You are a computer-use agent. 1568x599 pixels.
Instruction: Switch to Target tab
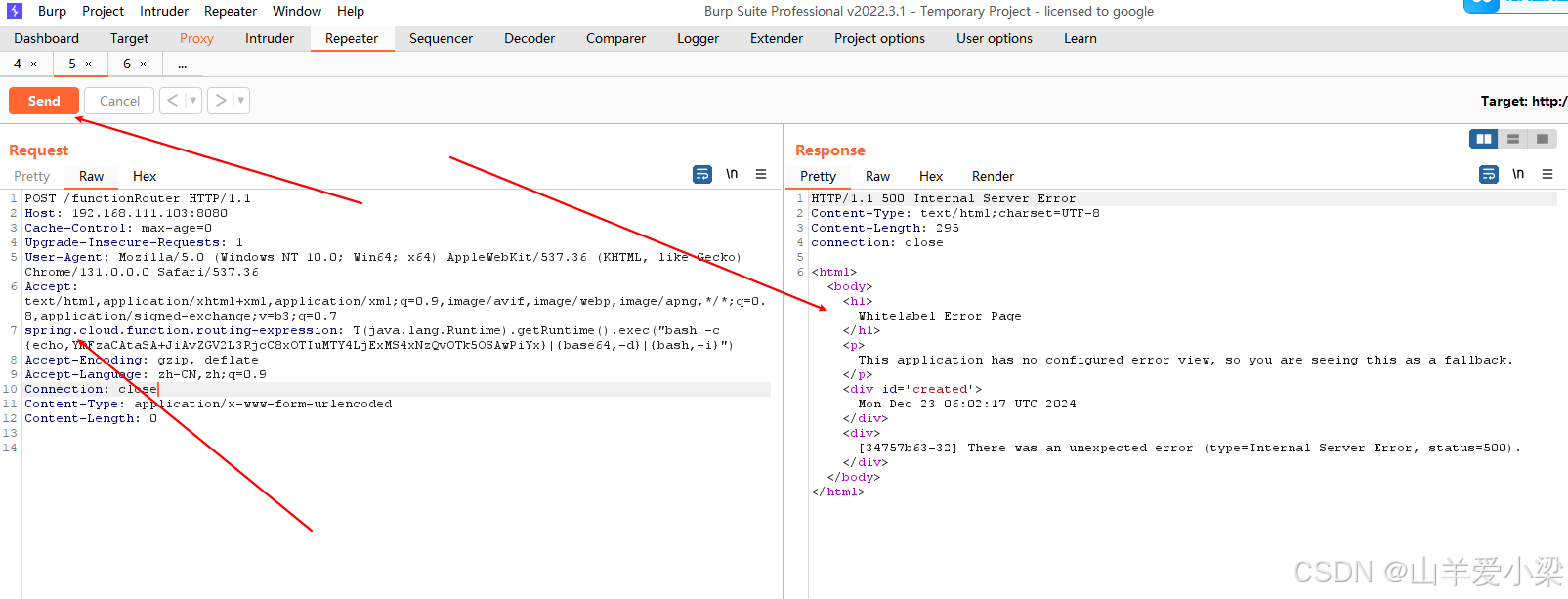(x=129, y=38)
